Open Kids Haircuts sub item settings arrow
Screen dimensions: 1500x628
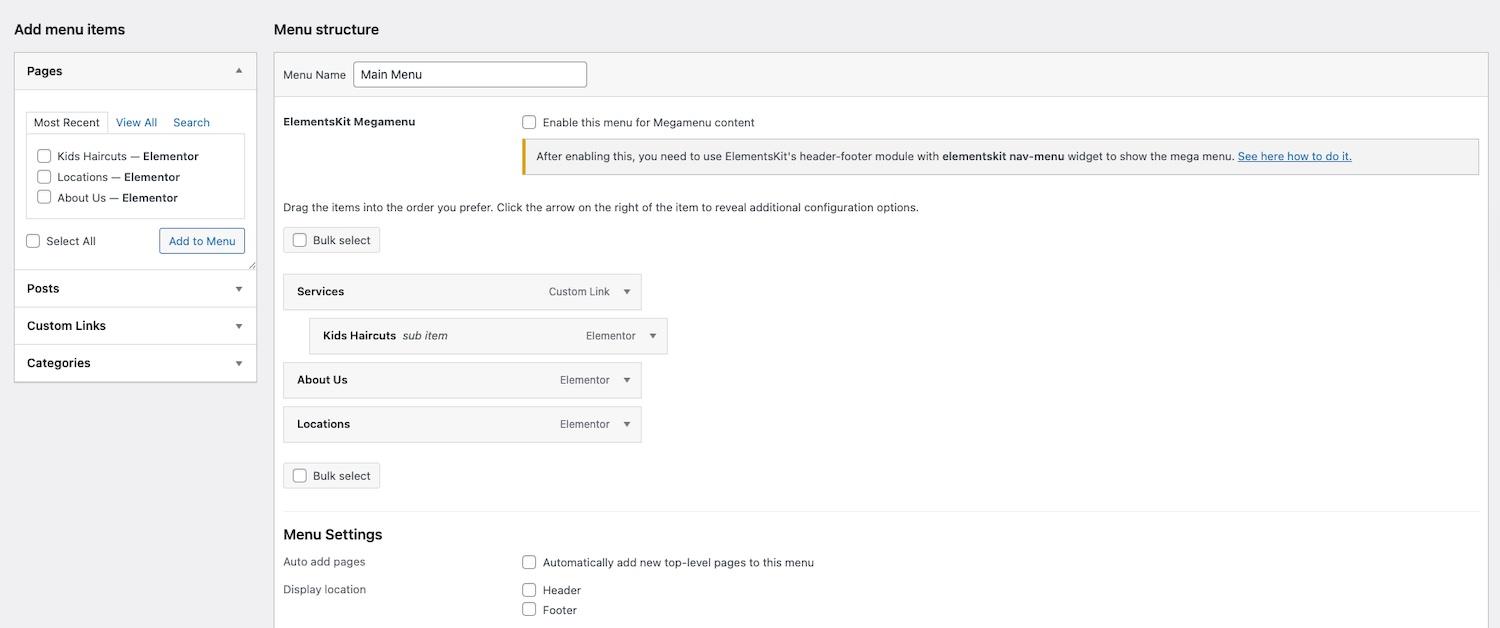coord(653,336)
